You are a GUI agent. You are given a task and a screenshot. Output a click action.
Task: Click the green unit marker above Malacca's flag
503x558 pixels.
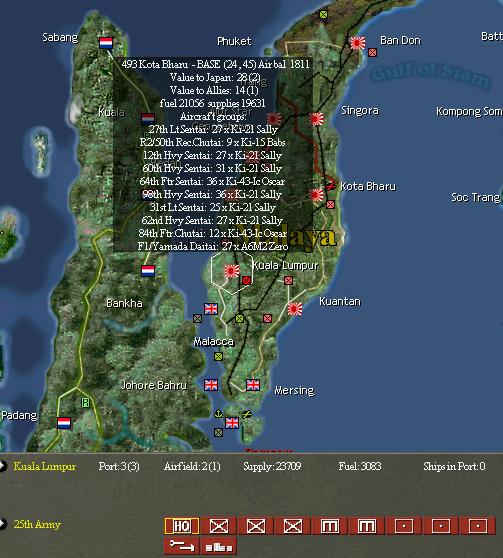pos(240,318)
